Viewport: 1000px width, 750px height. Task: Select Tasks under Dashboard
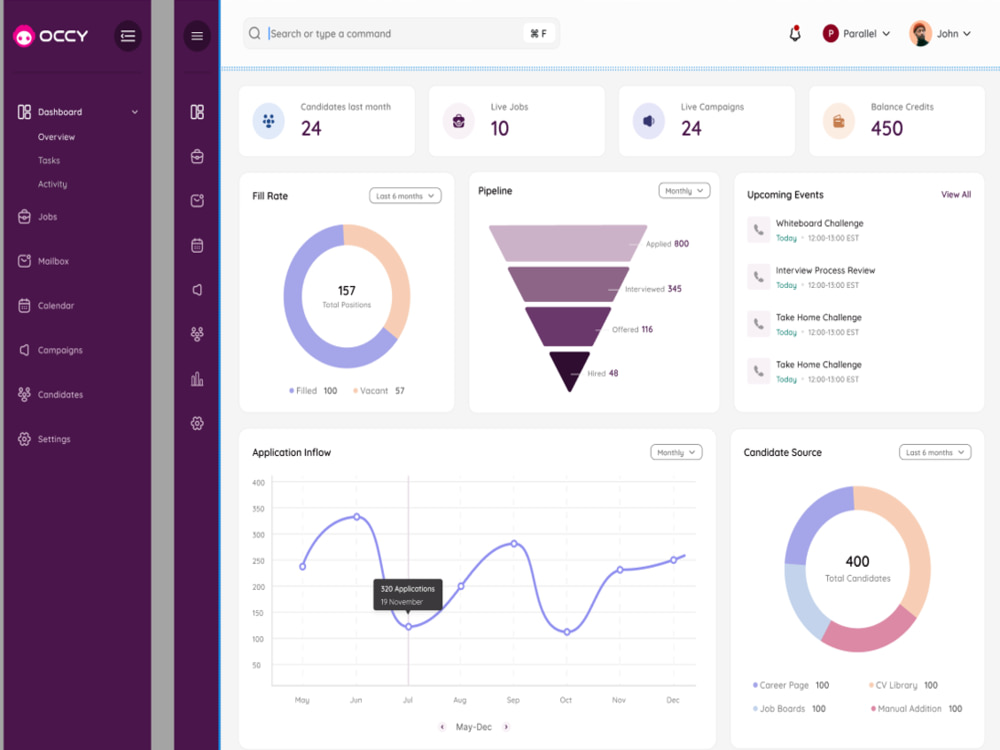(48, 161)
